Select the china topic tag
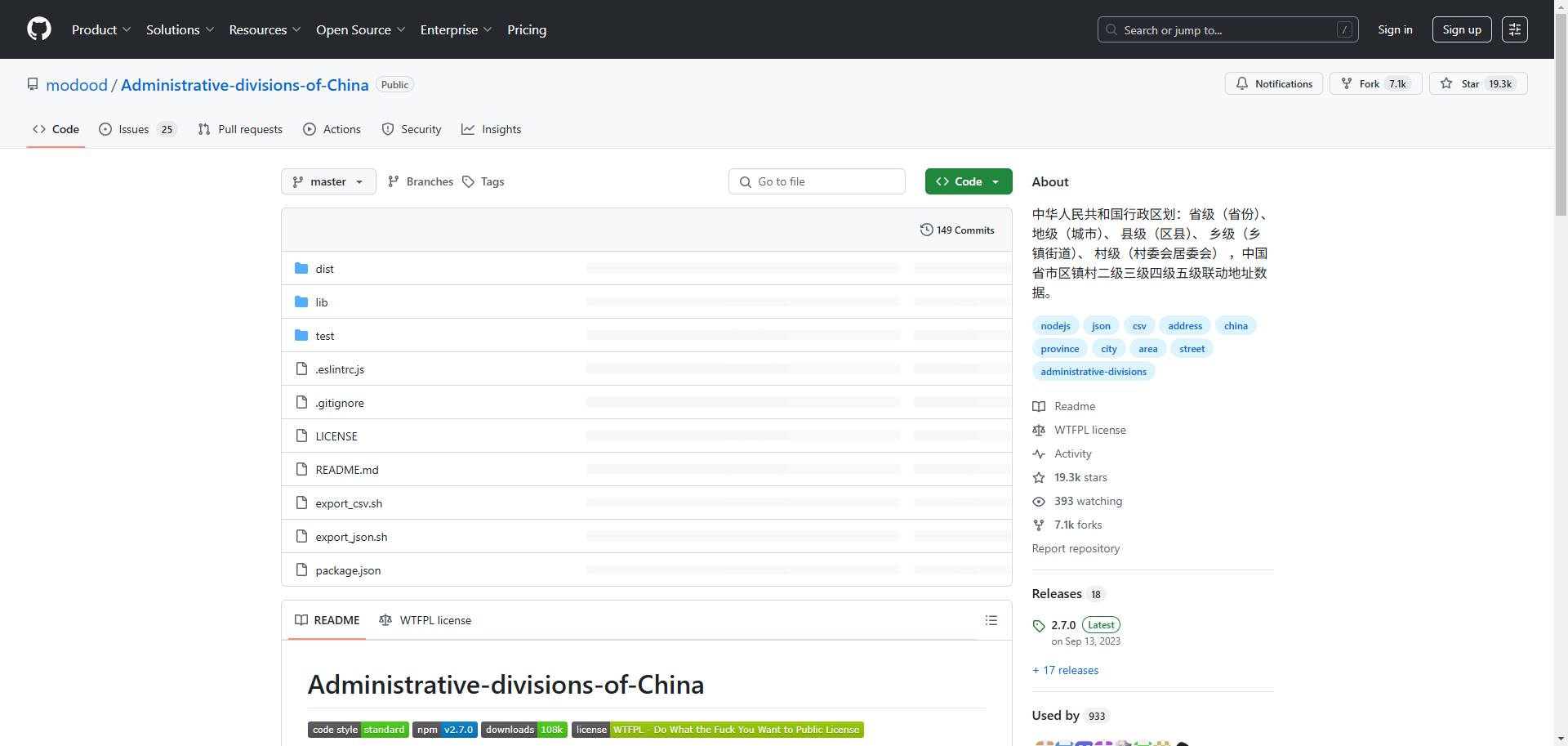The image size is (1568, 746). click(1236, 326)
